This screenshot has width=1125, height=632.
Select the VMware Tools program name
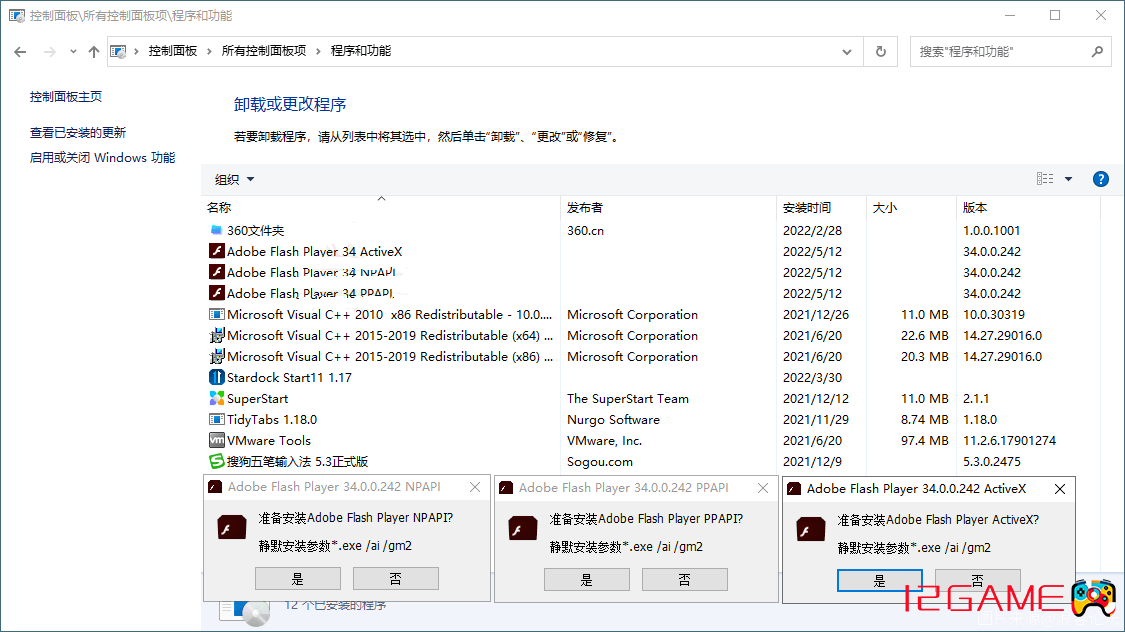click(269, 440)
